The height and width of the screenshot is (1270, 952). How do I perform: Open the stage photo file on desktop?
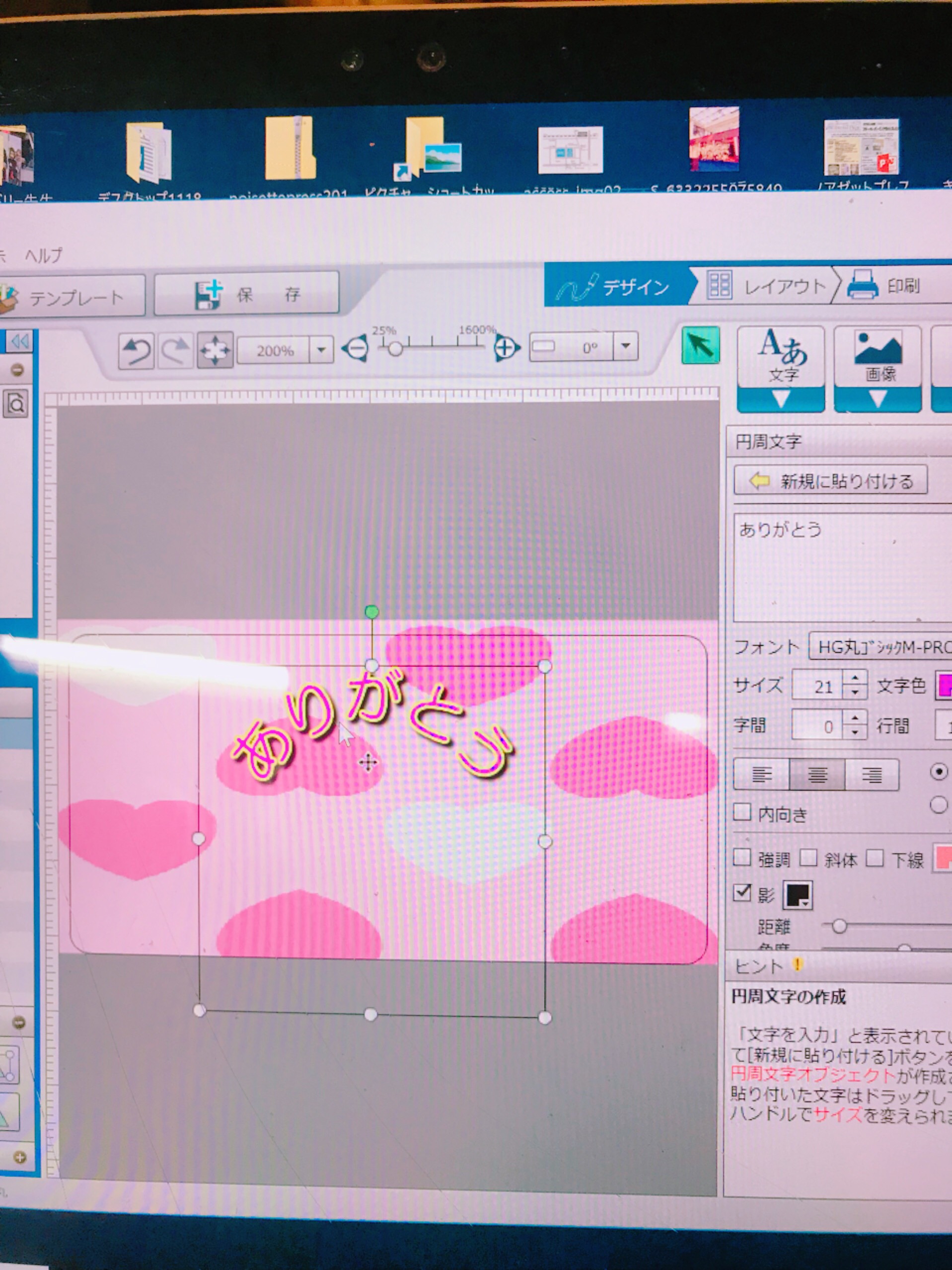point(714,140)
